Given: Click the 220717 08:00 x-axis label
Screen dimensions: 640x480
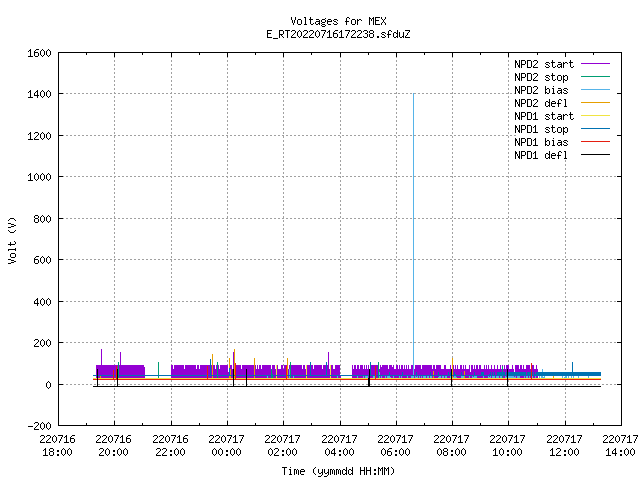Looking at the screenshot, I should [452, 446].
